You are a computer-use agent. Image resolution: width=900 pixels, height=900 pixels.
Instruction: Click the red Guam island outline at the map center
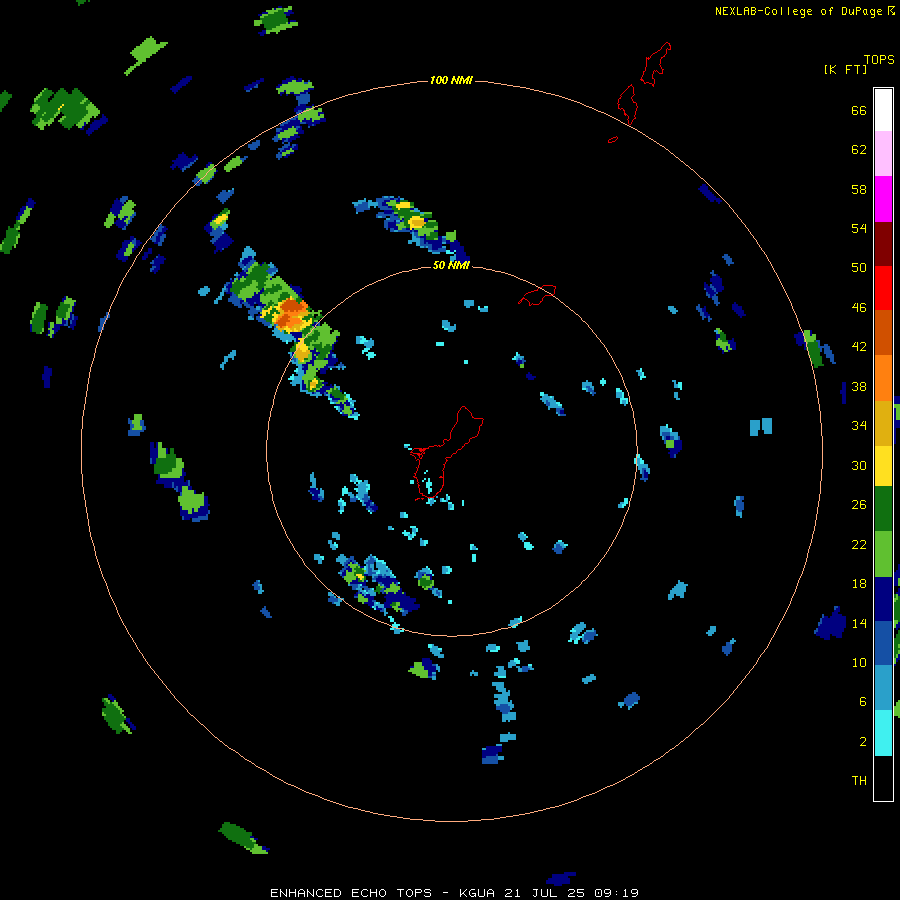(x=449, y=452)
